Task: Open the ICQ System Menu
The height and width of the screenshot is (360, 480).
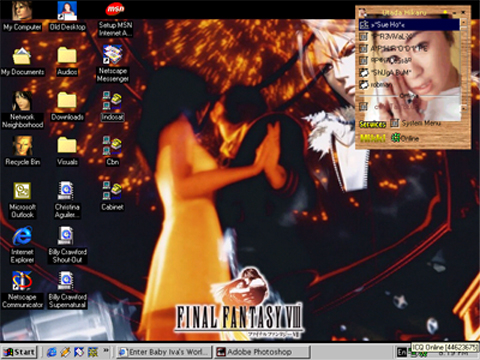Action: click(416, 123)
